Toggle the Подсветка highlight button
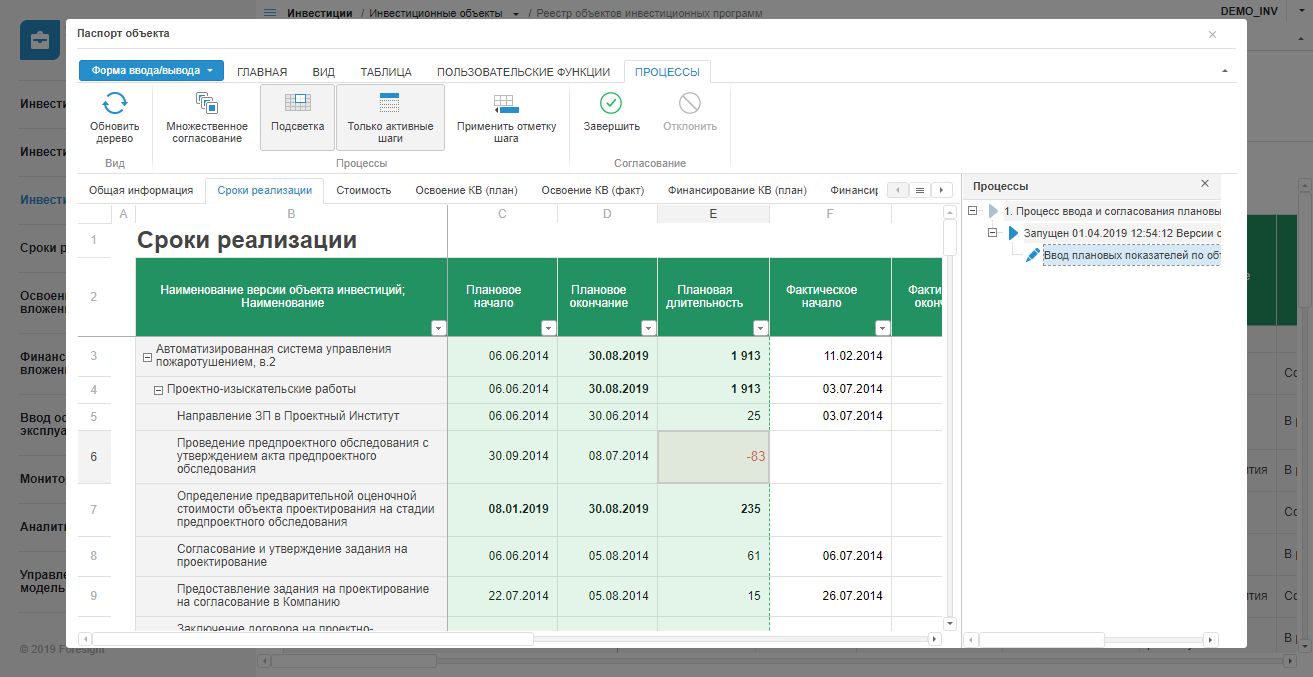This screenshot has height=677, width=1313. pyautogui.click(x=297, y=116)
